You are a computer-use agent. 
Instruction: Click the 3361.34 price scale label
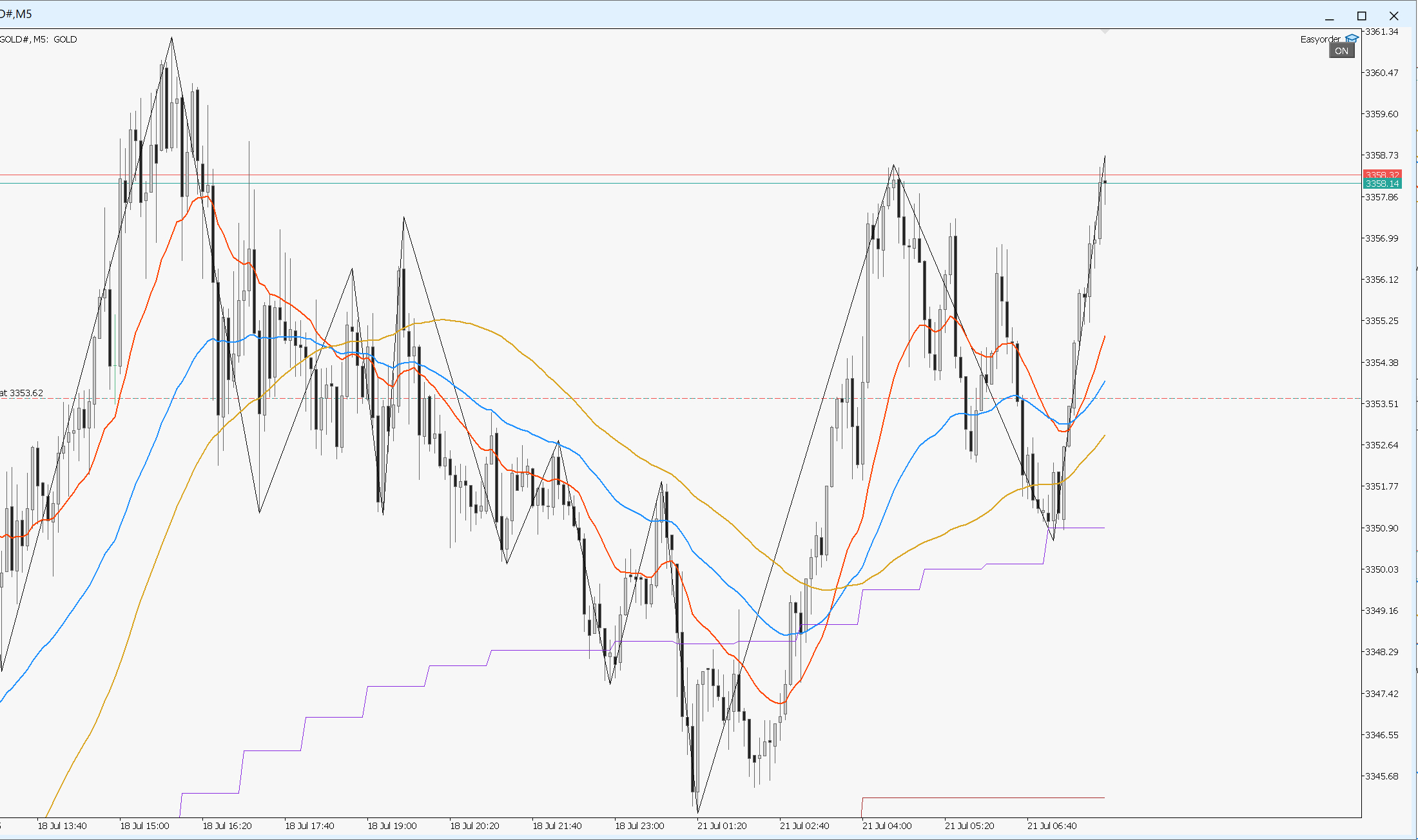pos(1382,32)
